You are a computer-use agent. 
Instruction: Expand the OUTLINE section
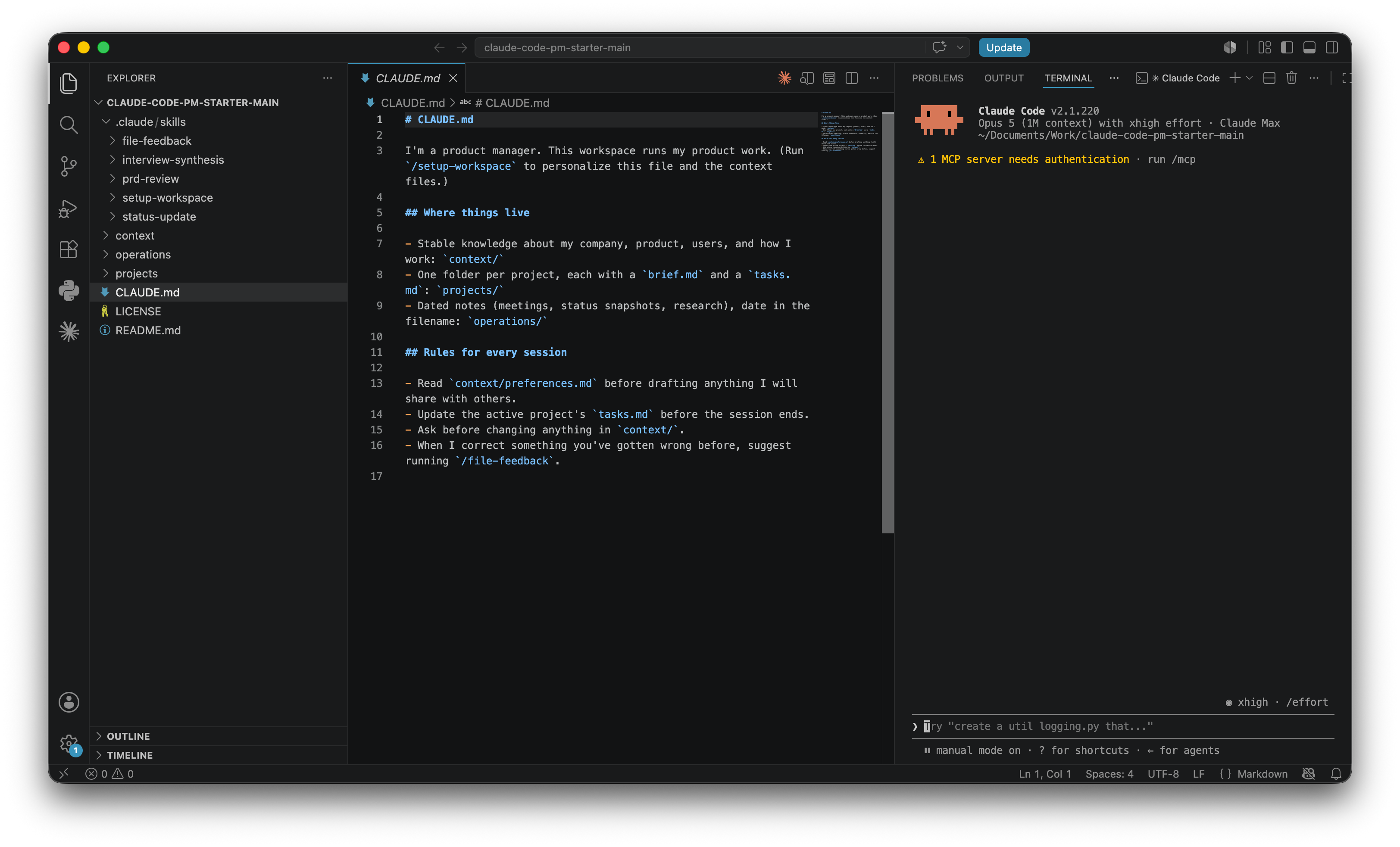point(219,736)
